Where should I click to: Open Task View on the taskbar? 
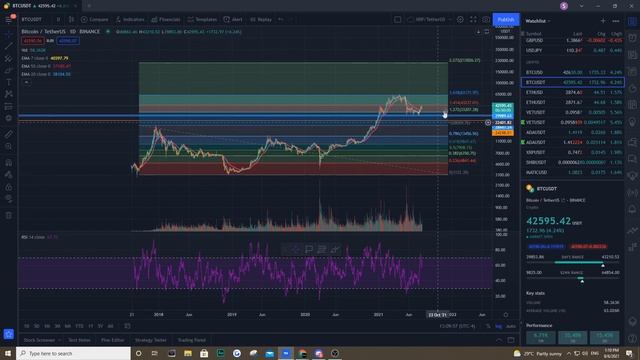[x=155, y=353]
